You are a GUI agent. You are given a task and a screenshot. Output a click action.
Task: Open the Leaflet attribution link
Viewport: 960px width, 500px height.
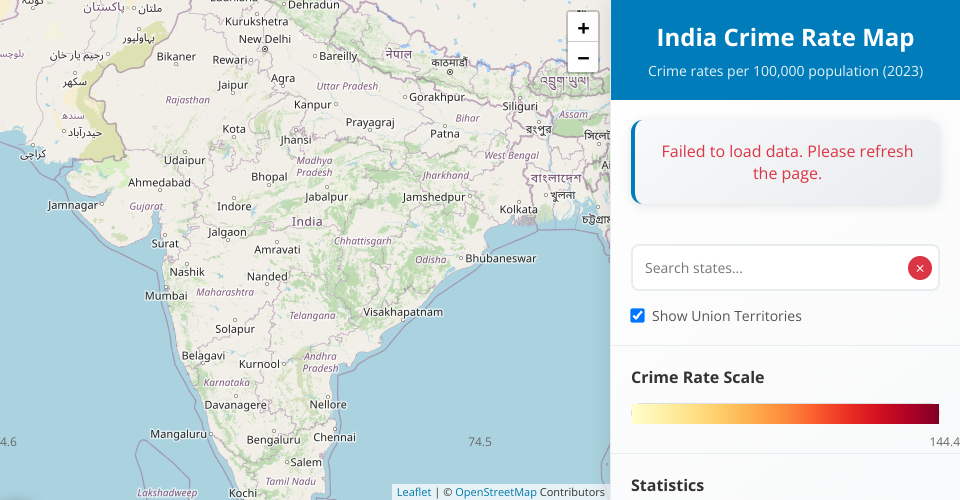pos(414,492)
